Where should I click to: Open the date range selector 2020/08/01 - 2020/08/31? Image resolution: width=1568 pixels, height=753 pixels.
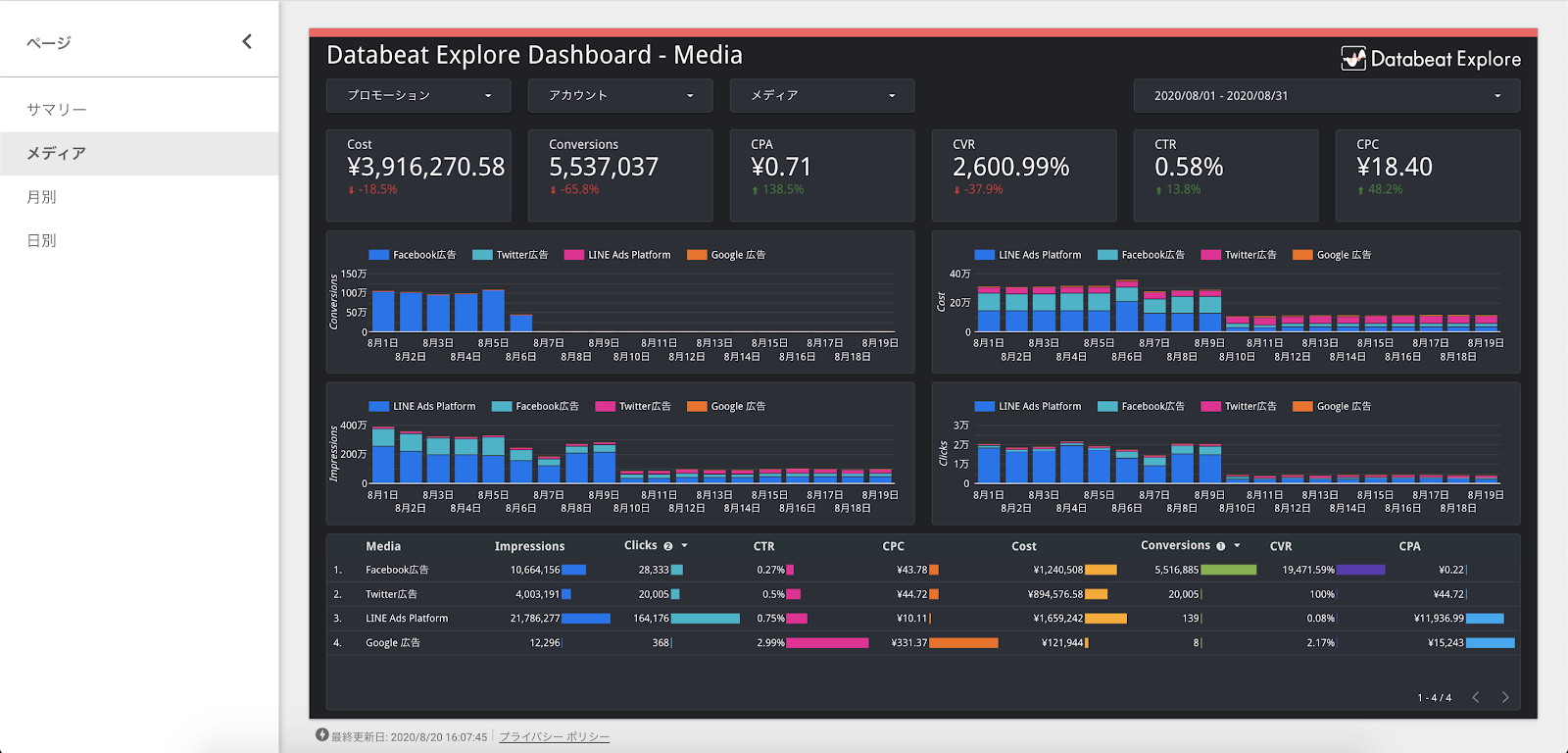click(x=1327, y=95)
